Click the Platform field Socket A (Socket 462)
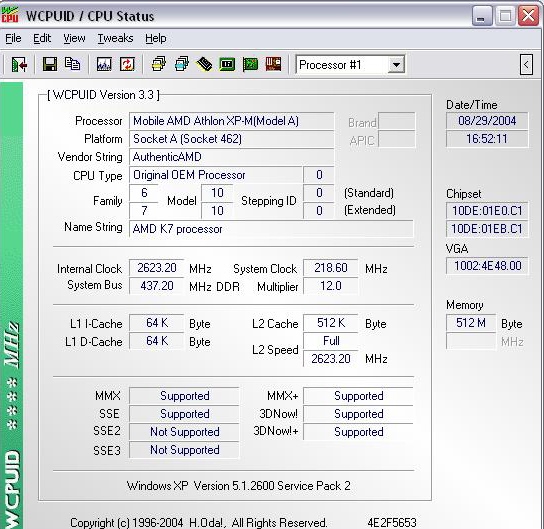The height and width of the screenshot is (529, 544). [232, 139]
